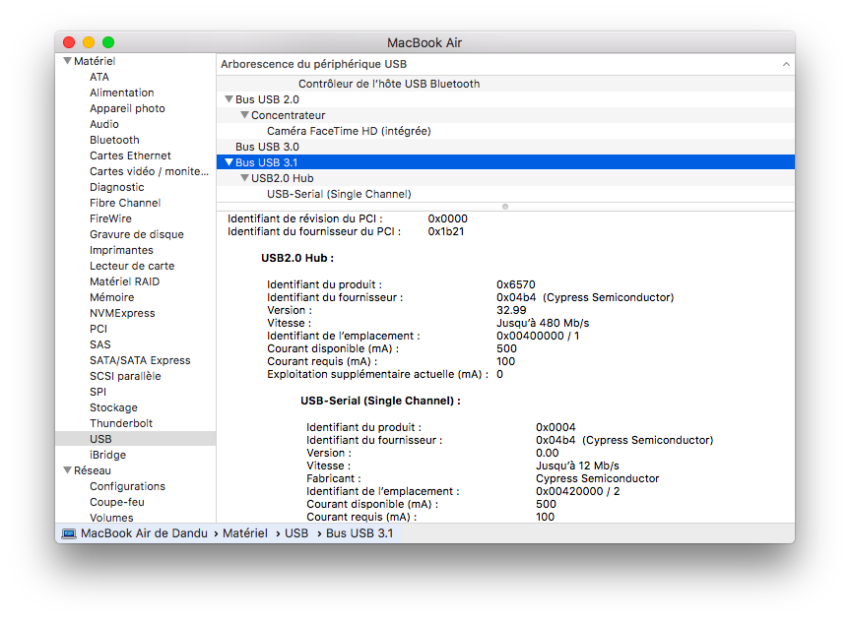Open SATA/SATA Express category
Image resolution: width=850 pixels, height=622 pixels.
tap(140, 360)
